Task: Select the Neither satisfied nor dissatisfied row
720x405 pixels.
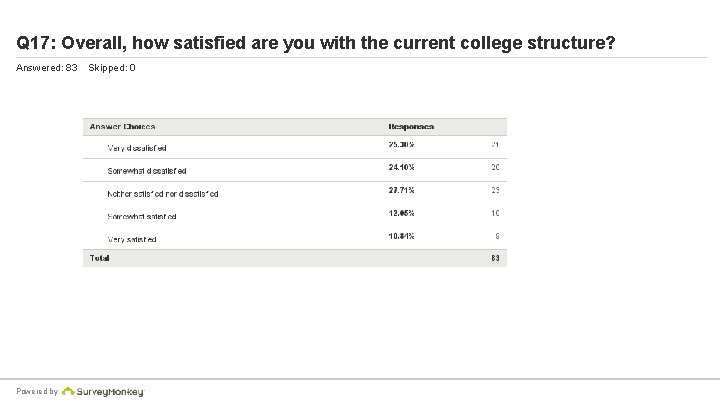Action: tap(163, 193)
